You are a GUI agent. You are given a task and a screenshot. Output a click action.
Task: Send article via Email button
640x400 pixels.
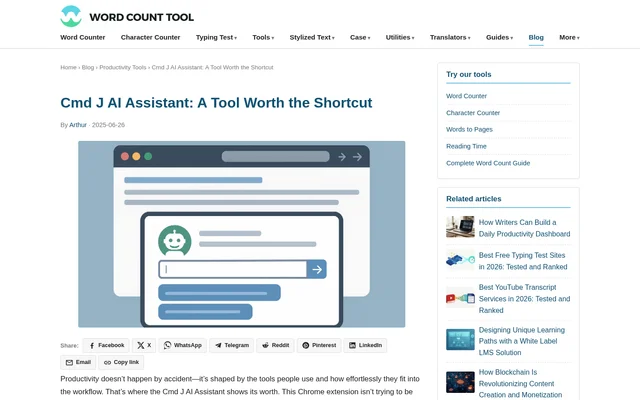pyautogui.click(x=78, y=362)
